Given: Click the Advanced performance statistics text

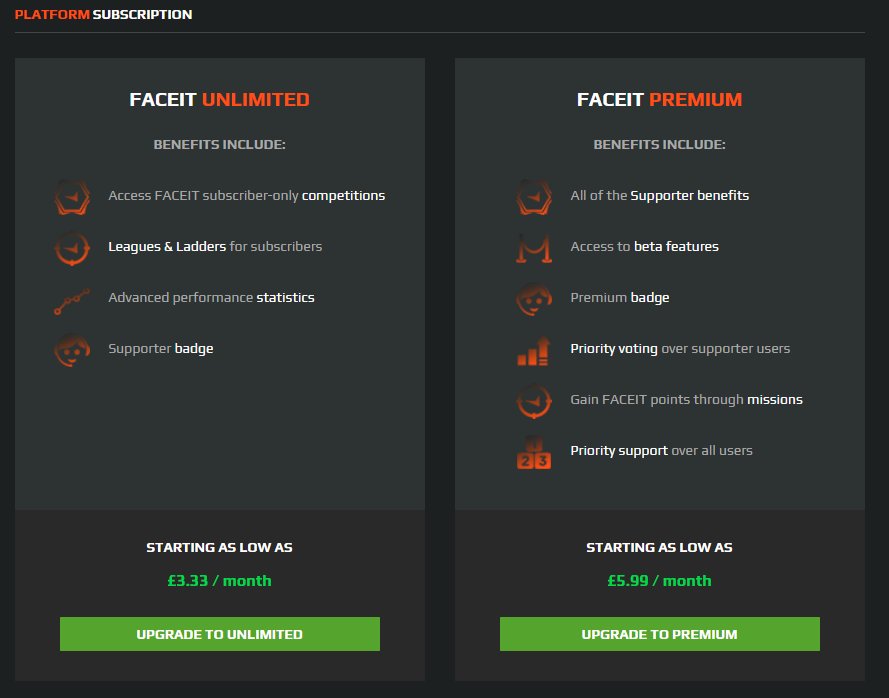Looking at the screenshot, I should tap(211, 298).
